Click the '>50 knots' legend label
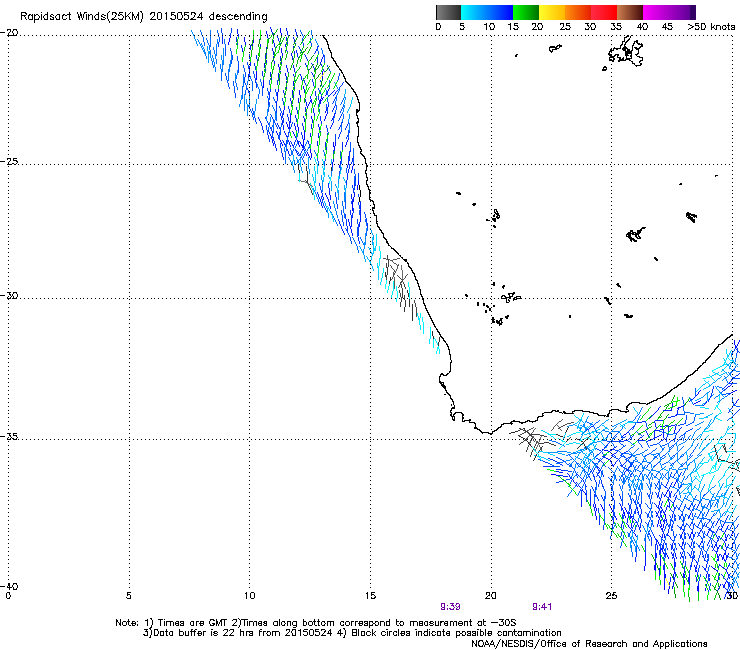Viewport: 740px width, 650px height. tap(711, 27)
